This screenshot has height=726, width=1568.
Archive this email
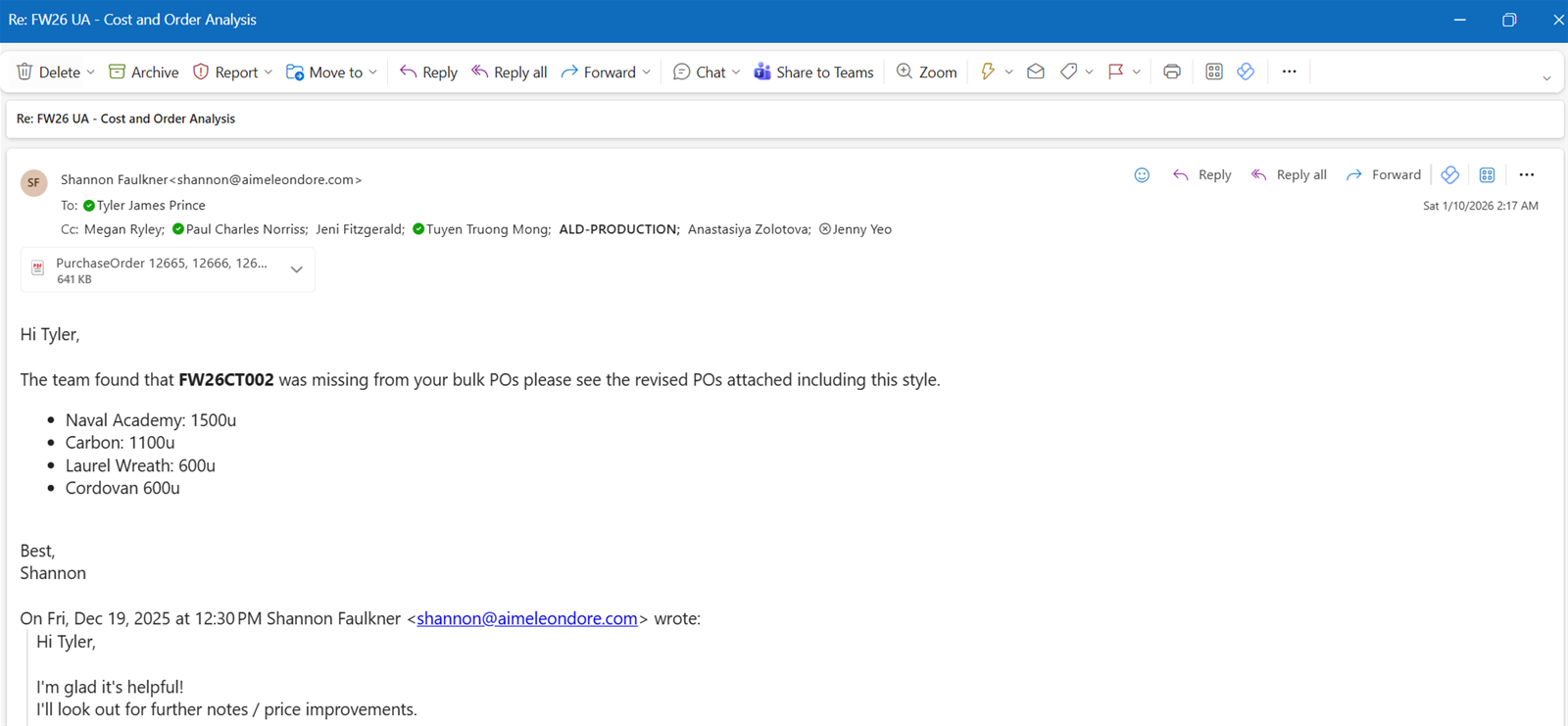coord(143,73)
